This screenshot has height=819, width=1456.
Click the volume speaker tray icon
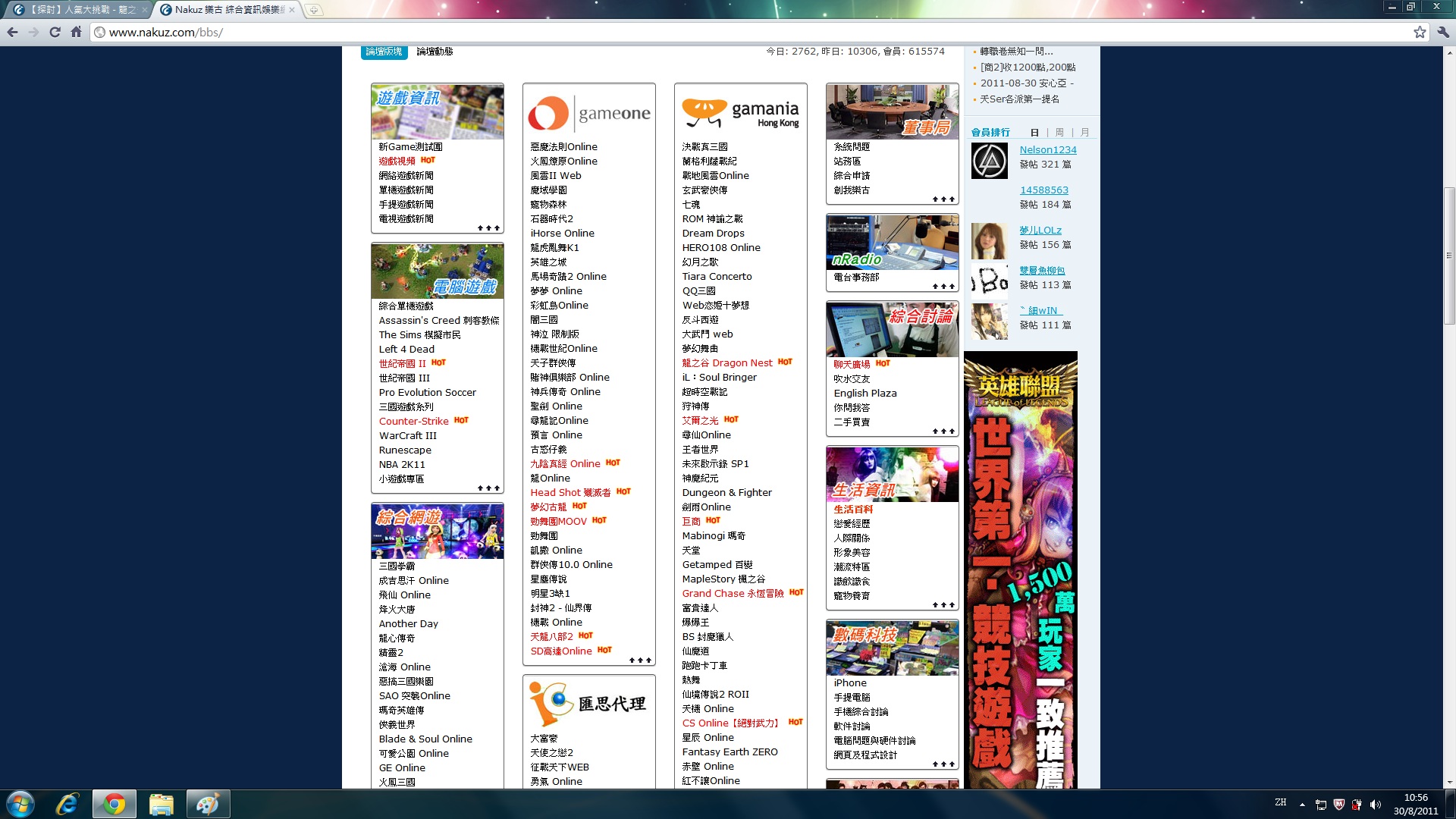tap(1376, 805)
